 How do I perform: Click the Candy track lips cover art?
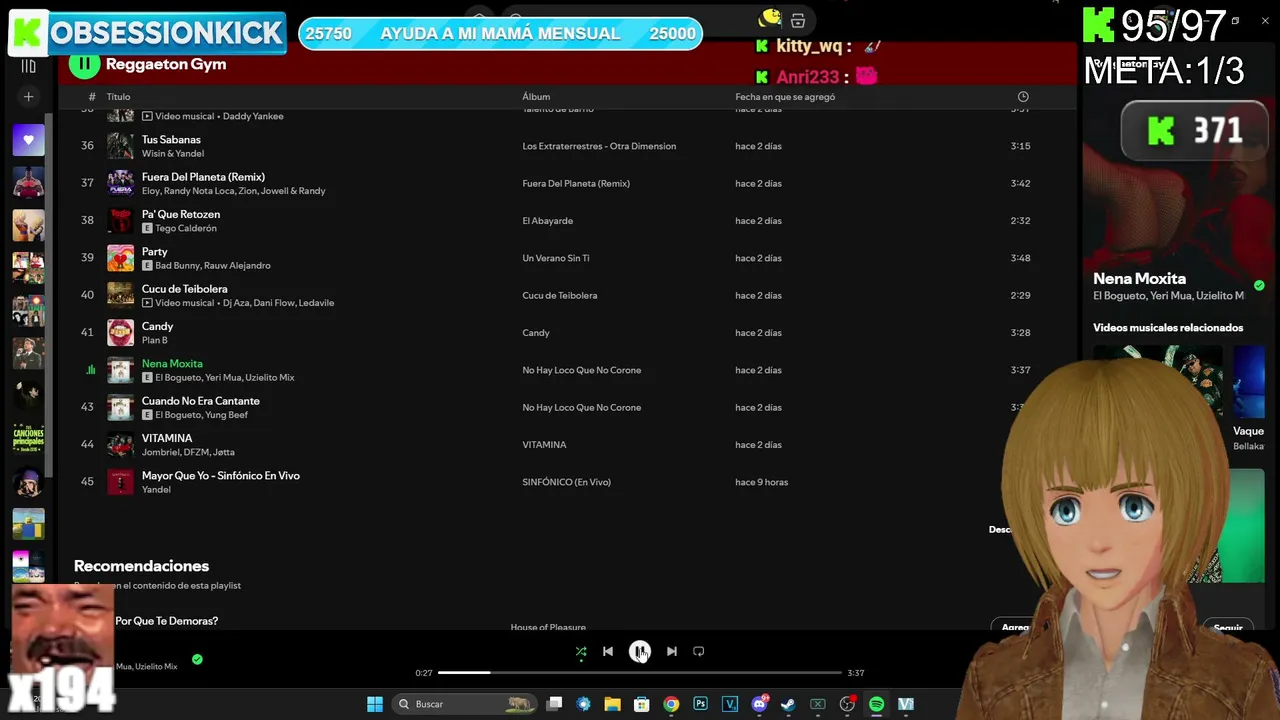pyautogui.click(x=120, y=333)
